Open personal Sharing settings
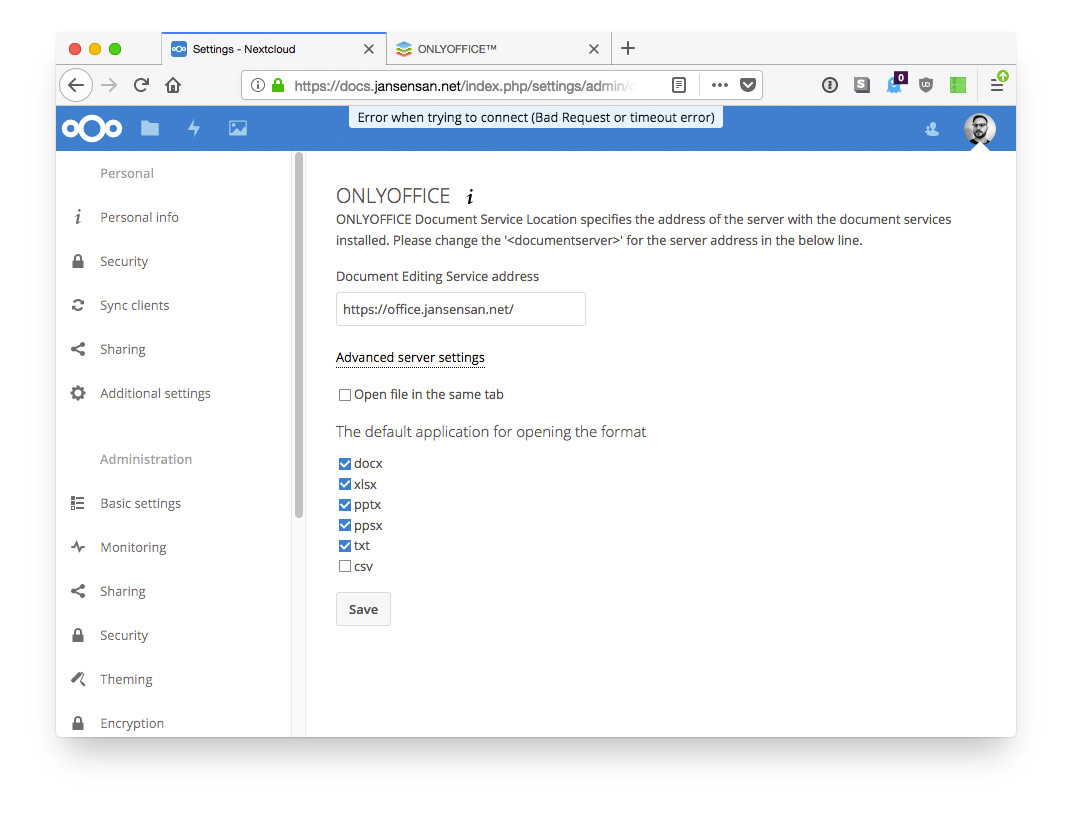This screenshot has width=1072, height=817. [123, 349]
